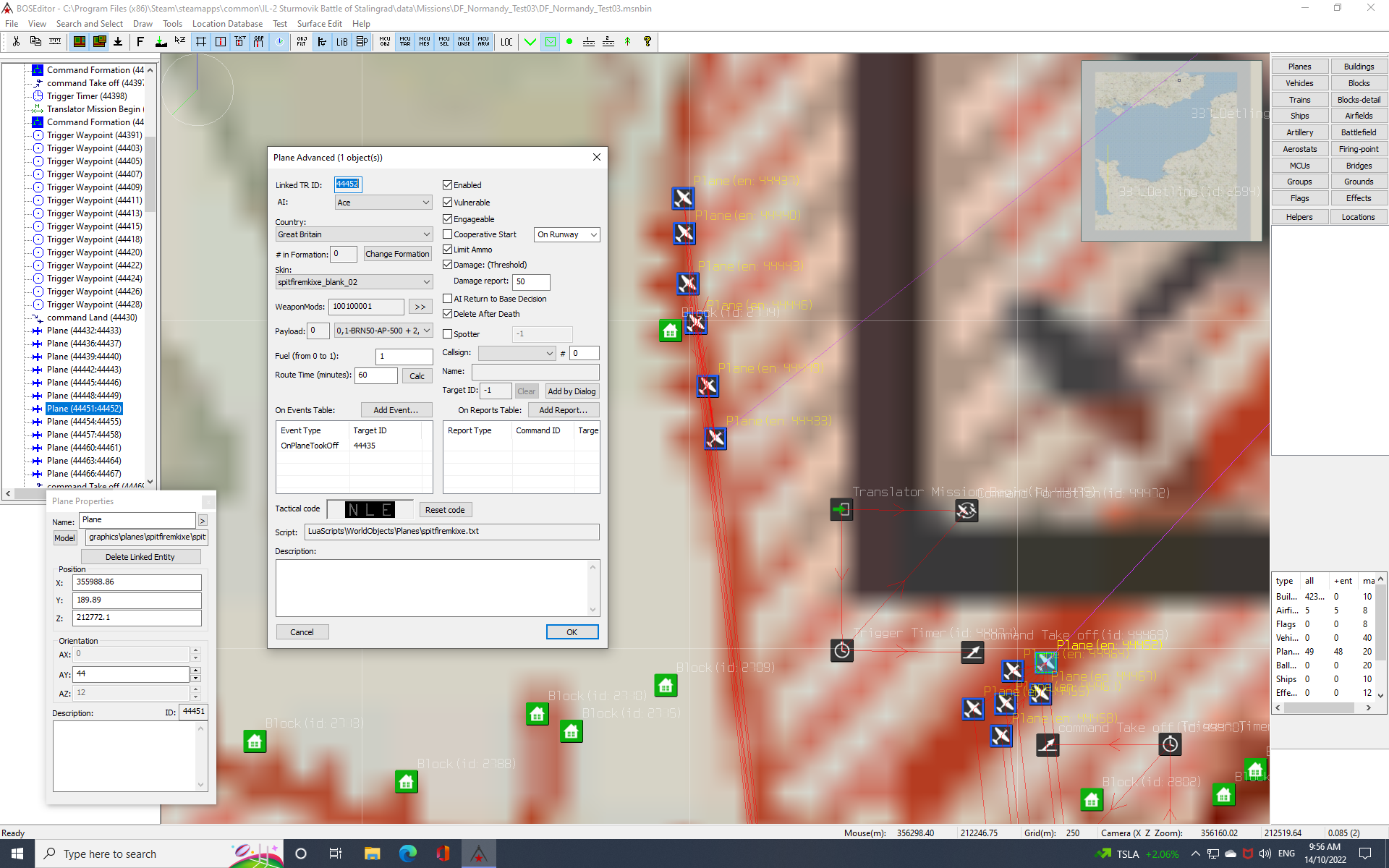Toggle the Engageable checkbox
1389x868 pixels.
(x=447, y=219)
